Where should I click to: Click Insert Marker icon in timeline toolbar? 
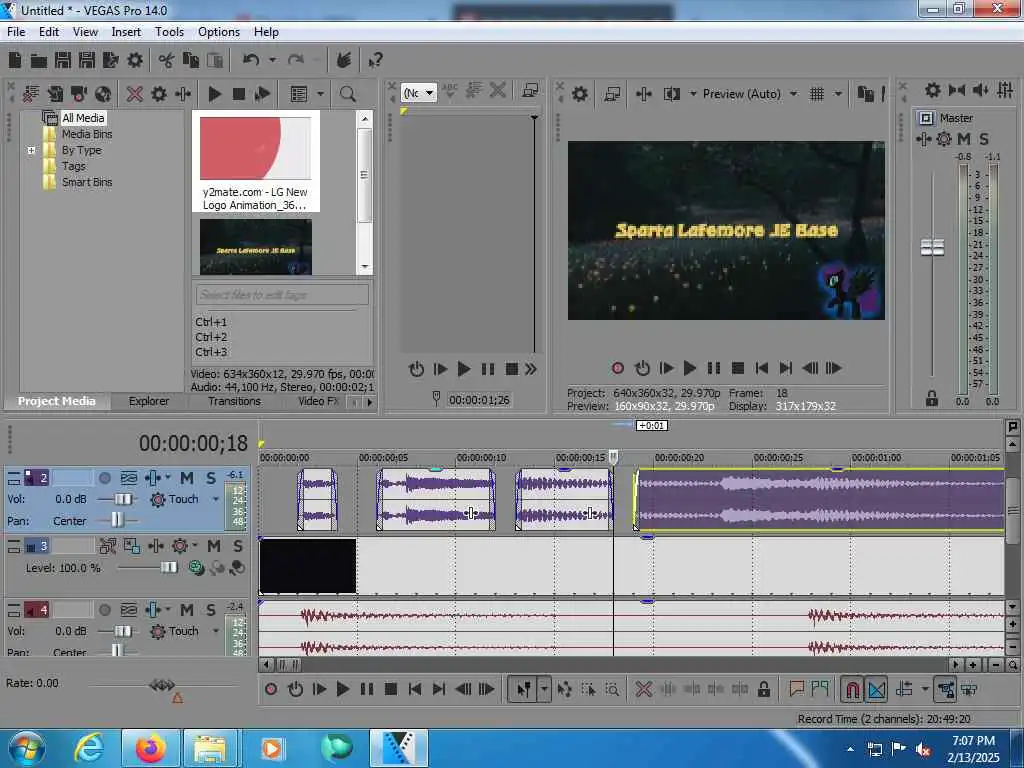point(796,689)
